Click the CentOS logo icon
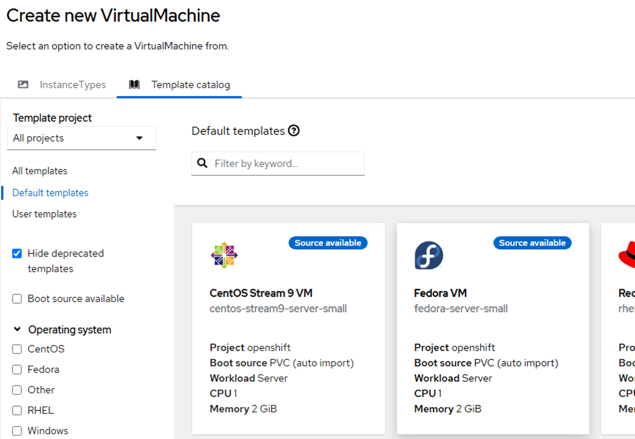Viewport: 635px width, 439px height. click(x=224, y=256)
